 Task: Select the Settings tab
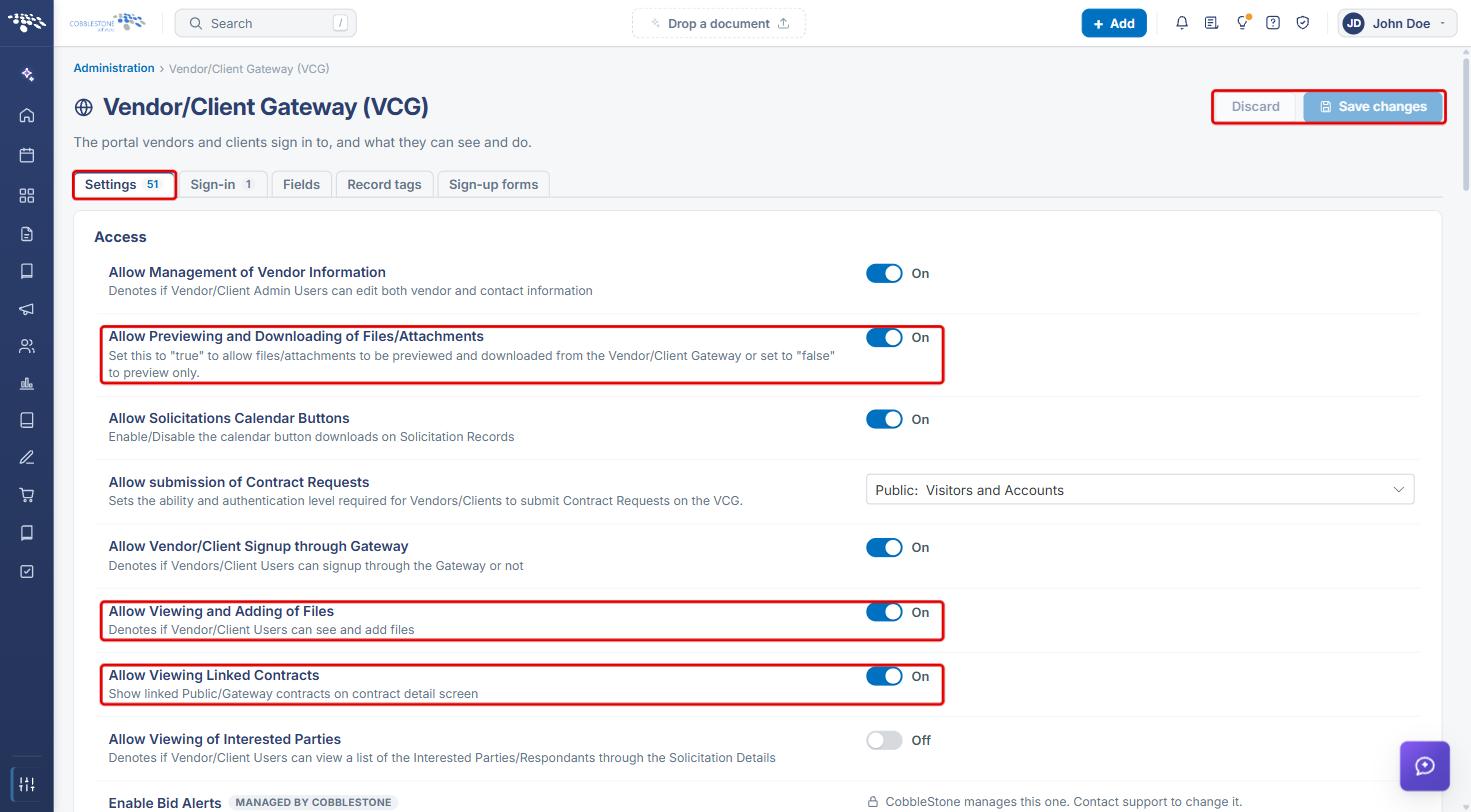click(125, 184)
